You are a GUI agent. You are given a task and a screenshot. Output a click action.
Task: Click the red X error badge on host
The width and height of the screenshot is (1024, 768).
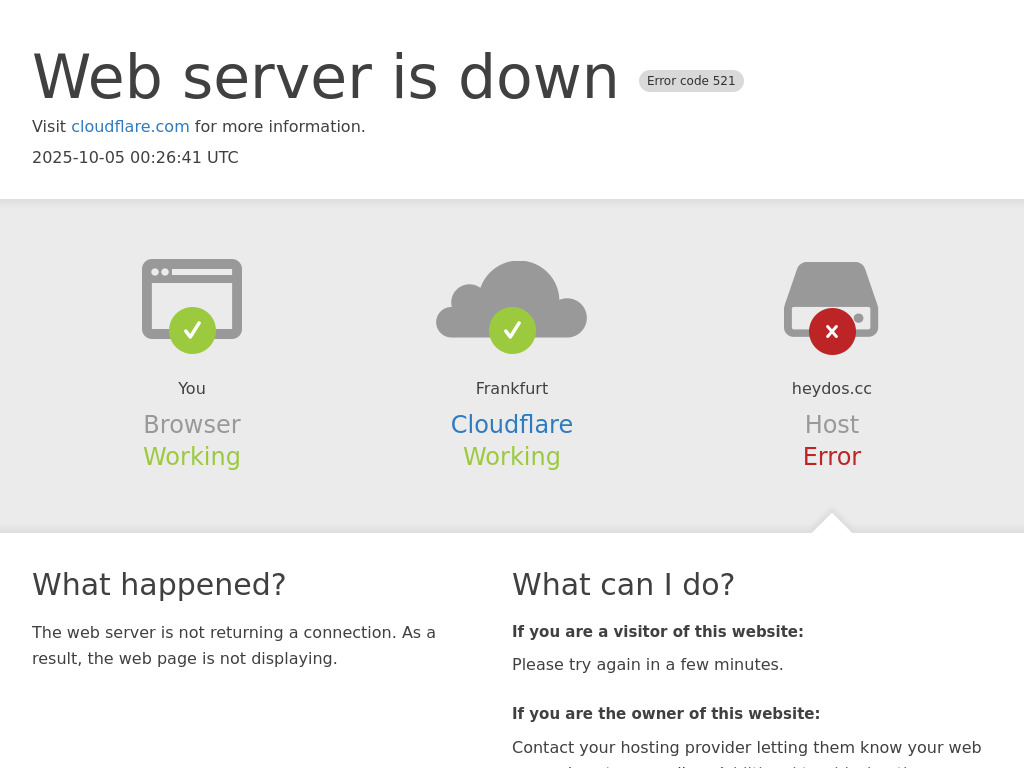[832, 331]
